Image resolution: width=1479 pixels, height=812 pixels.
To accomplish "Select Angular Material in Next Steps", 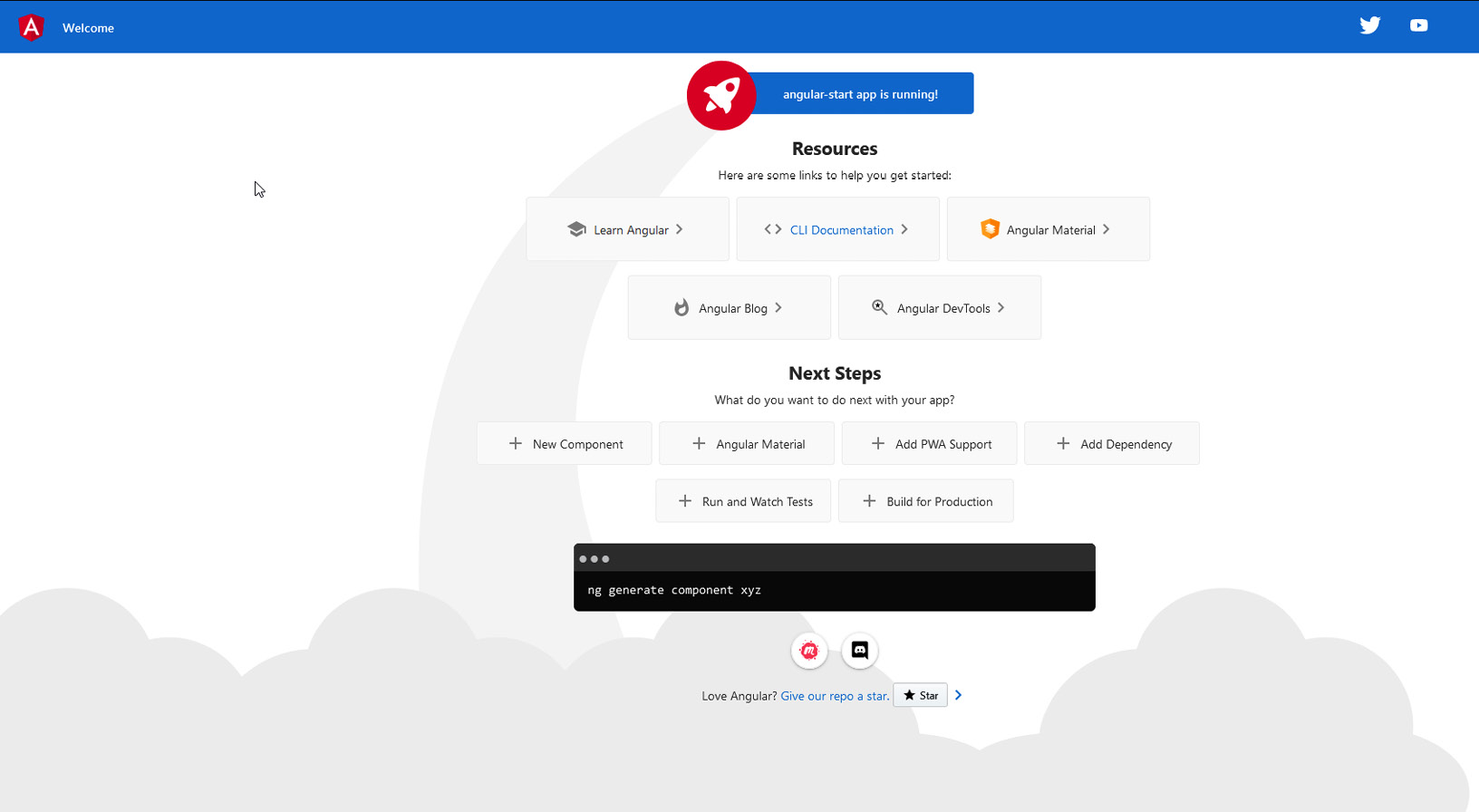I will (747, 443).
